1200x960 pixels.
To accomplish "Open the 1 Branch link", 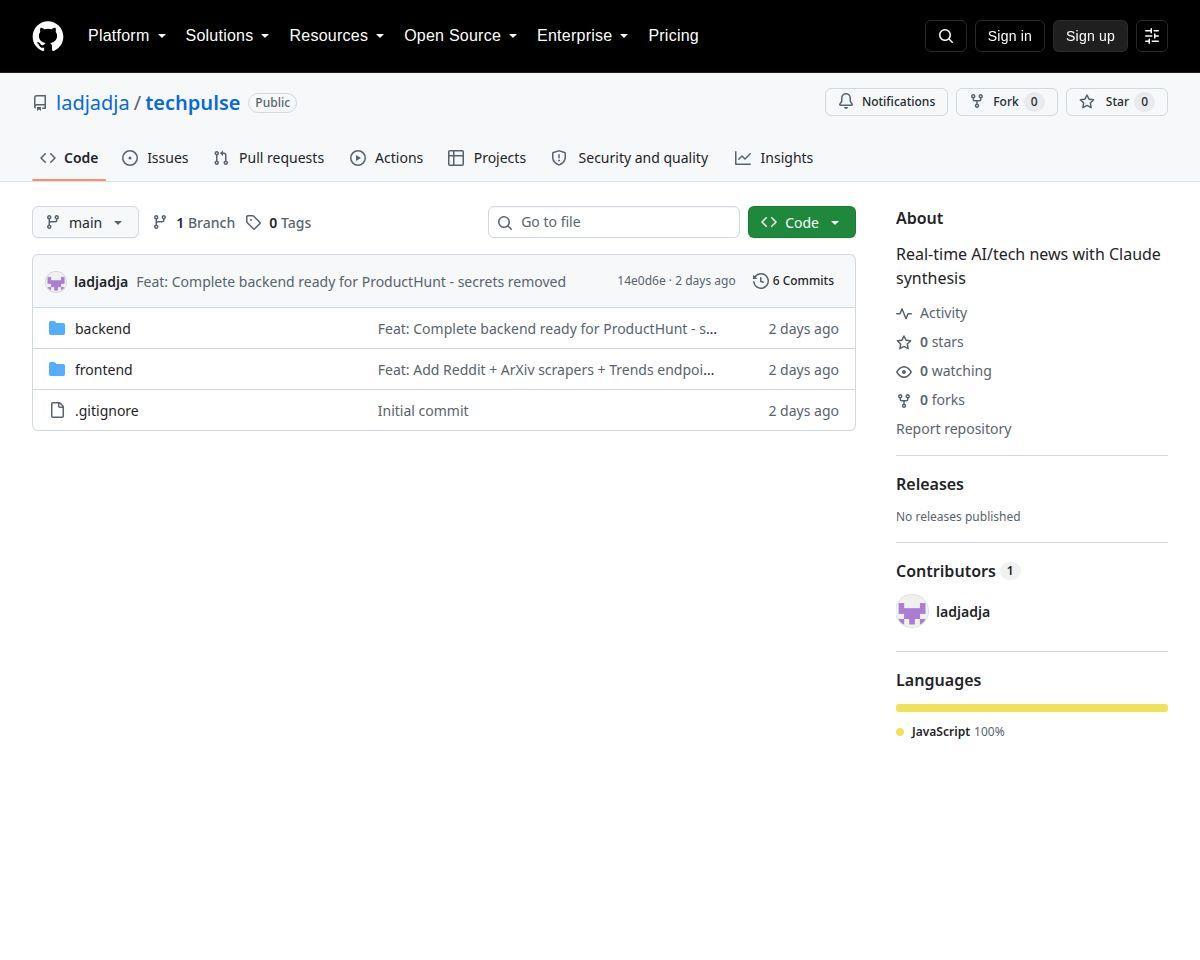I will point(194,223).
